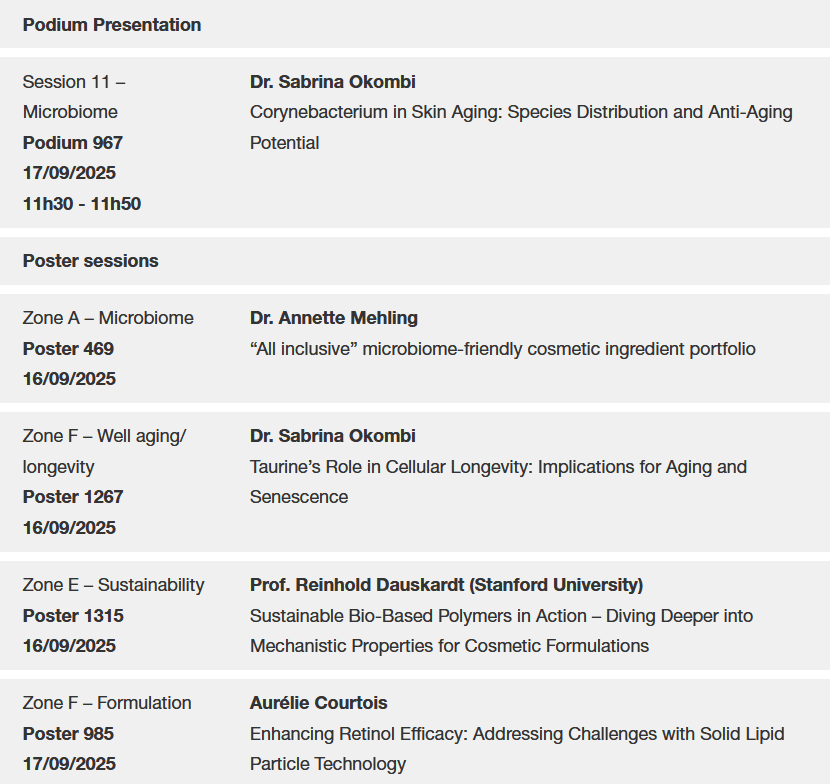This screenshot has height=784, width=830.
Task: Select the 11h30 - 11h50 time slot
Action: (x=82, y=204)
